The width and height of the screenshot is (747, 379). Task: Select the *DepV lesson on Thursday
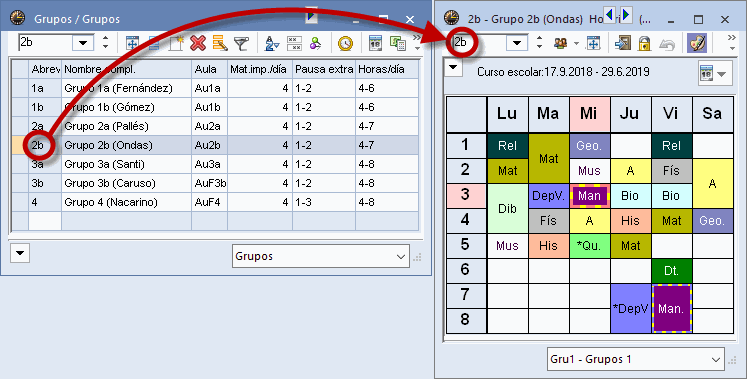630,309
